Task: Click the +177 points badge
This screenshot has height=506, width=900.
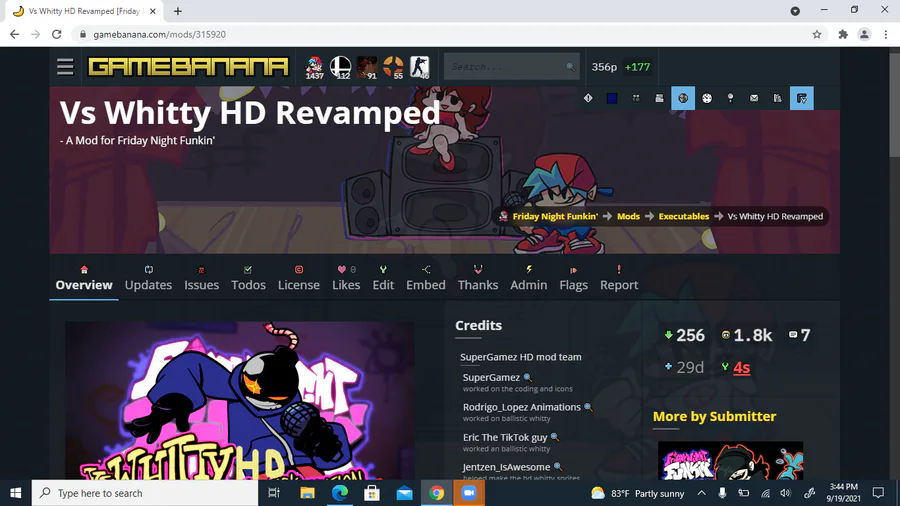Action: [x=637, y=67]
